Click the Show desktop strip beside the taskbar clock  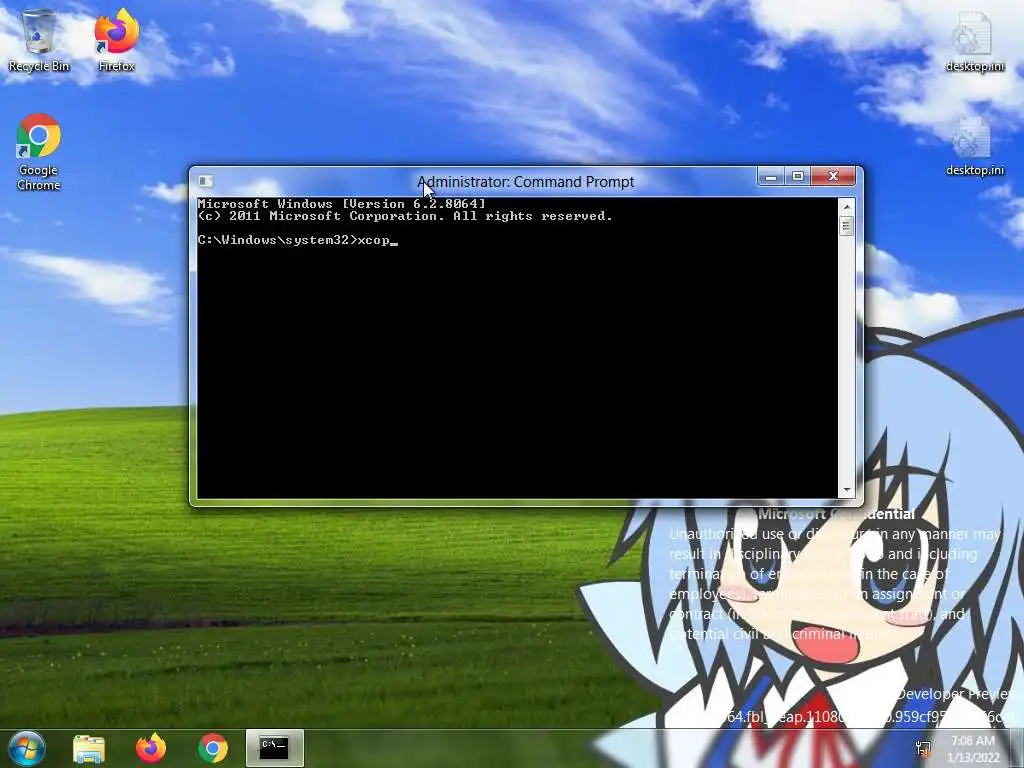1016,748
